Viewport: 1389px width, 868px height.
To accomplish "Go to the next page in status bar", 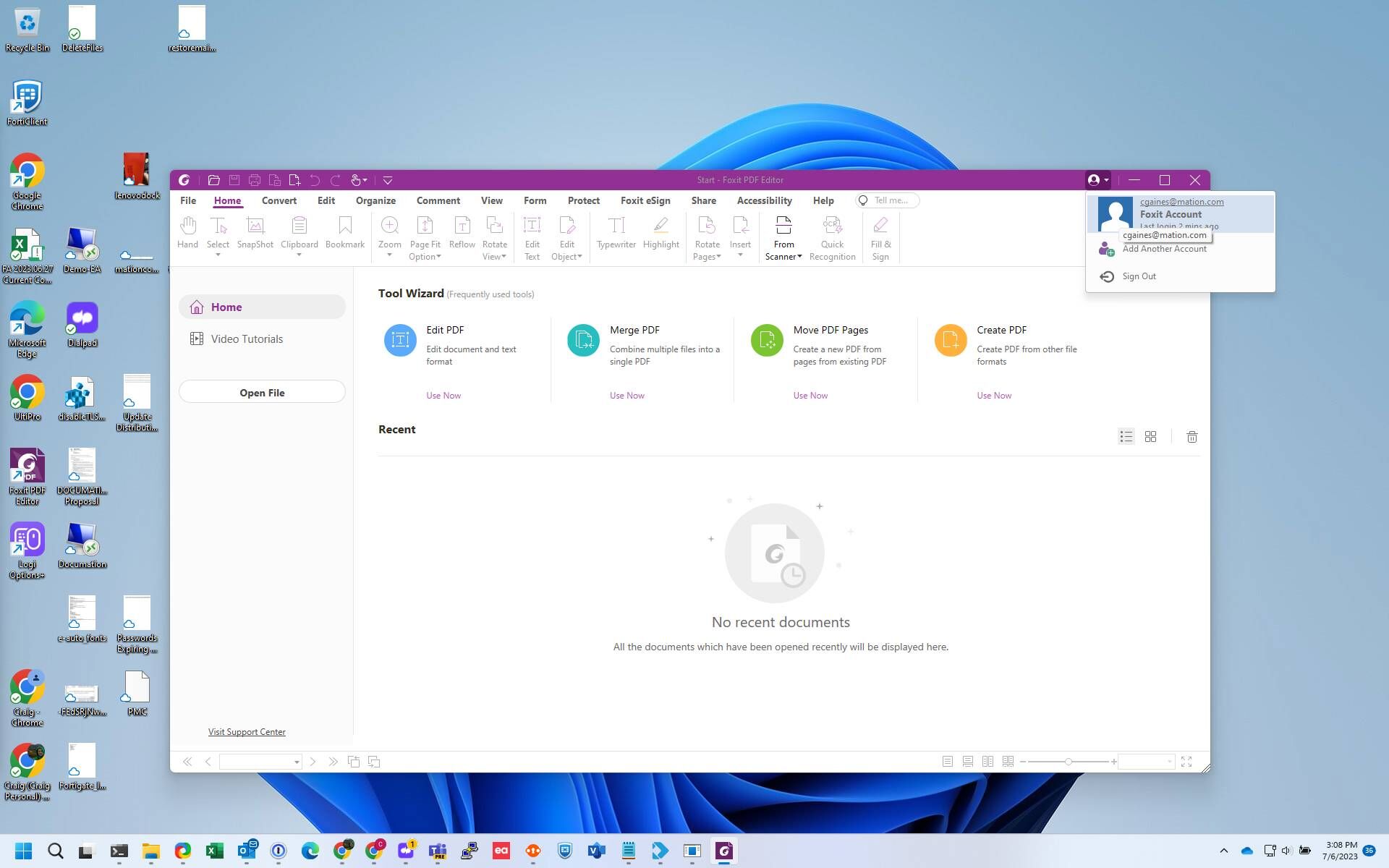I will (313, 762).
